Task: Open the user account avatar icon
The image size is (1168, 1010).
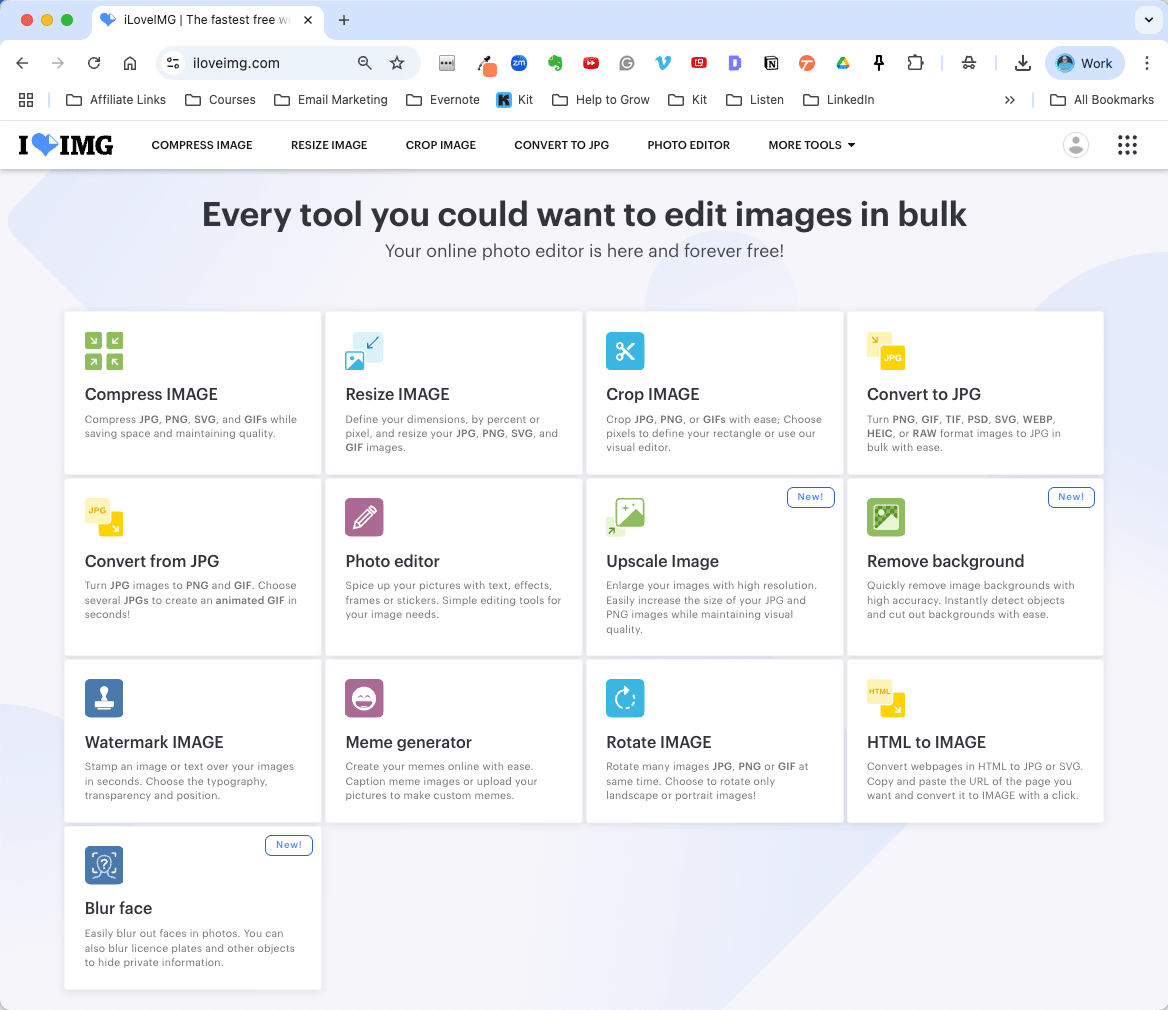Action: click(1076, 144)
